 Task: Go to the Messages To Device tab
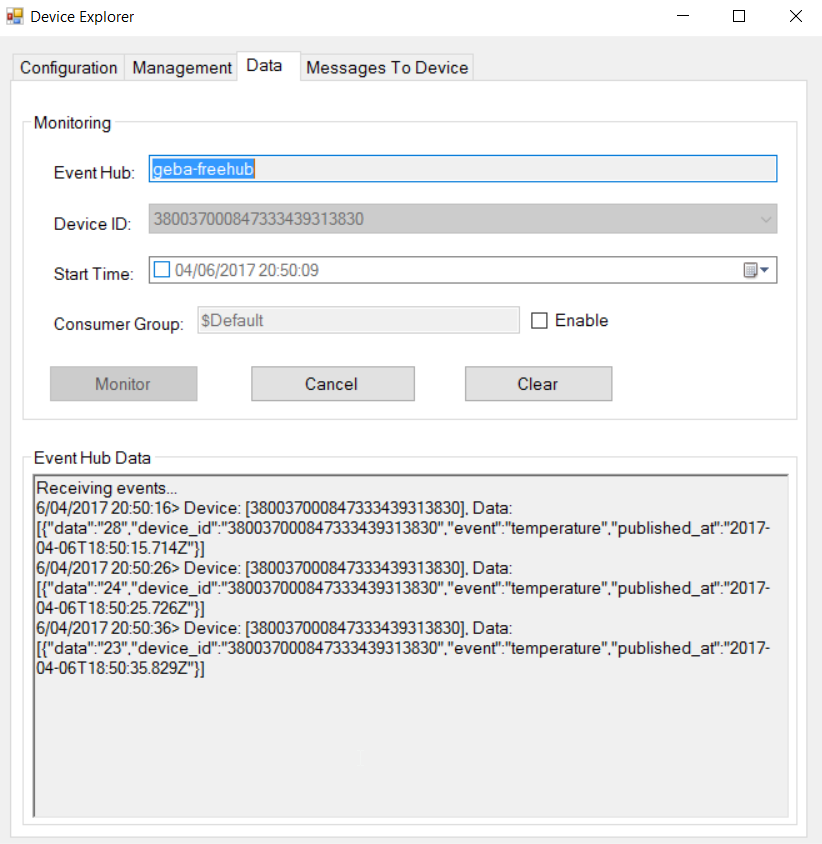[x=387, y=68]
